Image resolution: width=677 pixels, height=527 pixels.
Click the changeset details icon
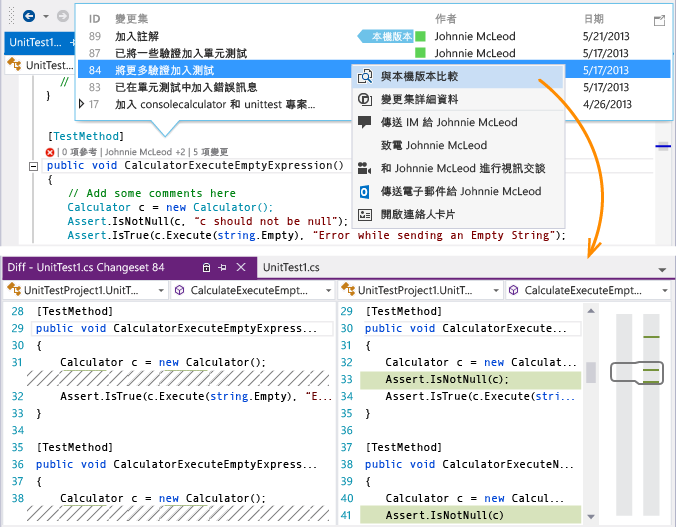click(365, 99)
